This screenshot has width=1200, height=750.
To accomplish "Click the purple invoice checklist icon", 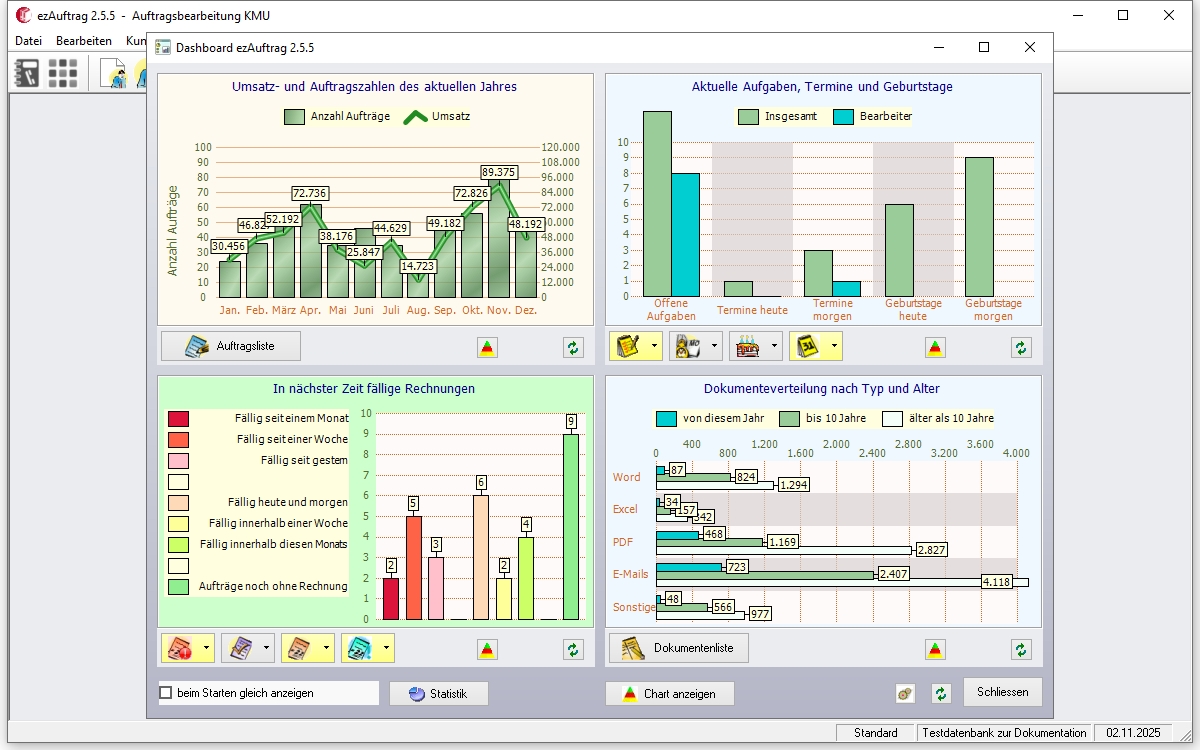I will [240, 649].
